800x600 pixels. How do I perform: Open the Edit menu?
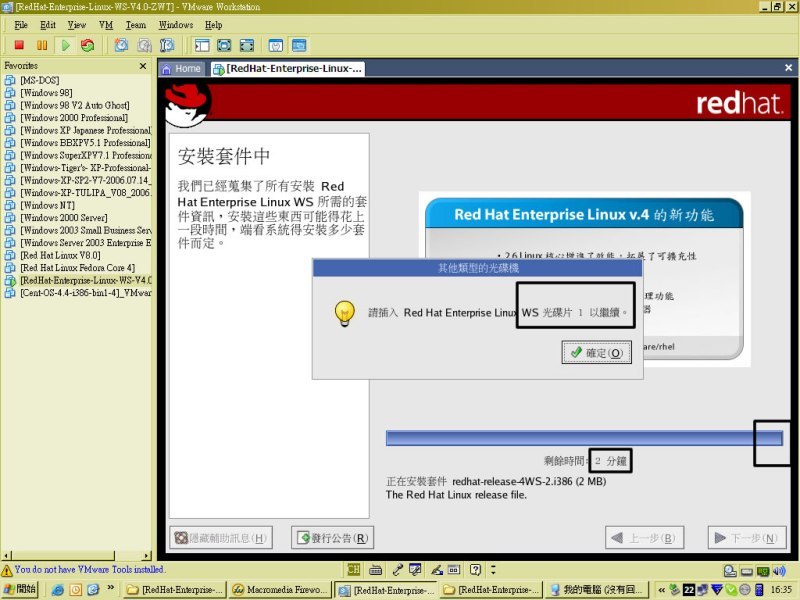pos(48,24)
